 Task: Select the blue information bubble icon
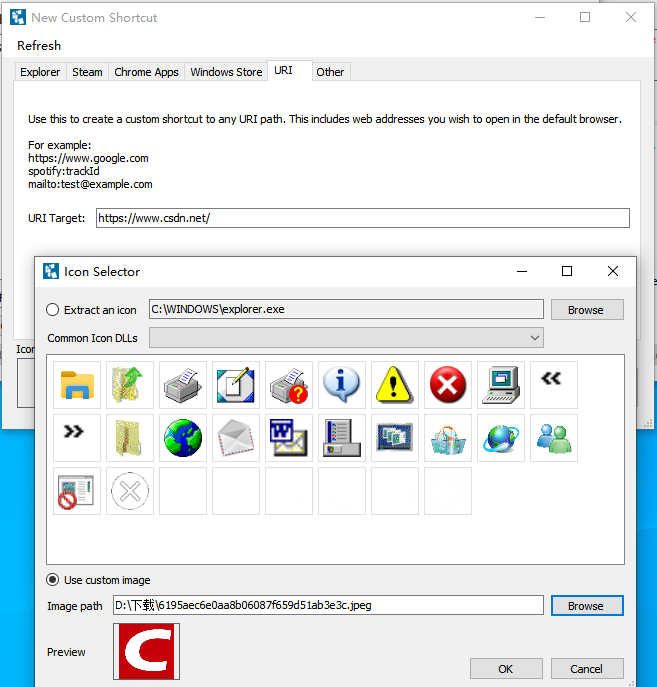(x=342, y=385)
